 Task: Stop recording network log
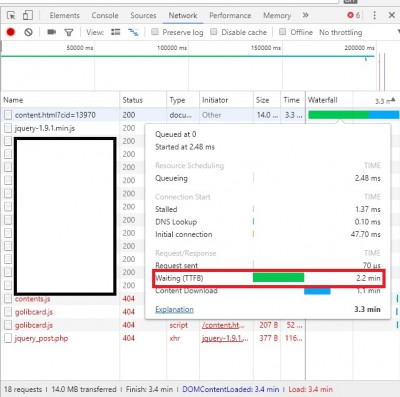[11, 32]
